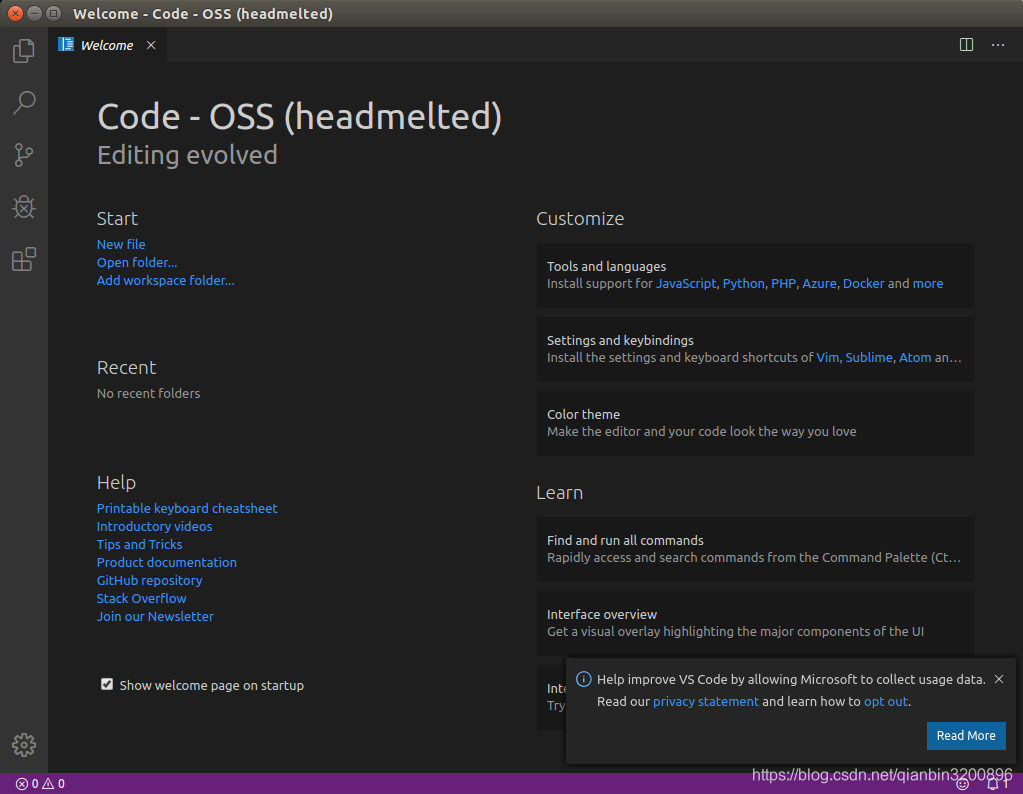Install Azure support link
The image size is (1023, 794).
click(819, 284)
